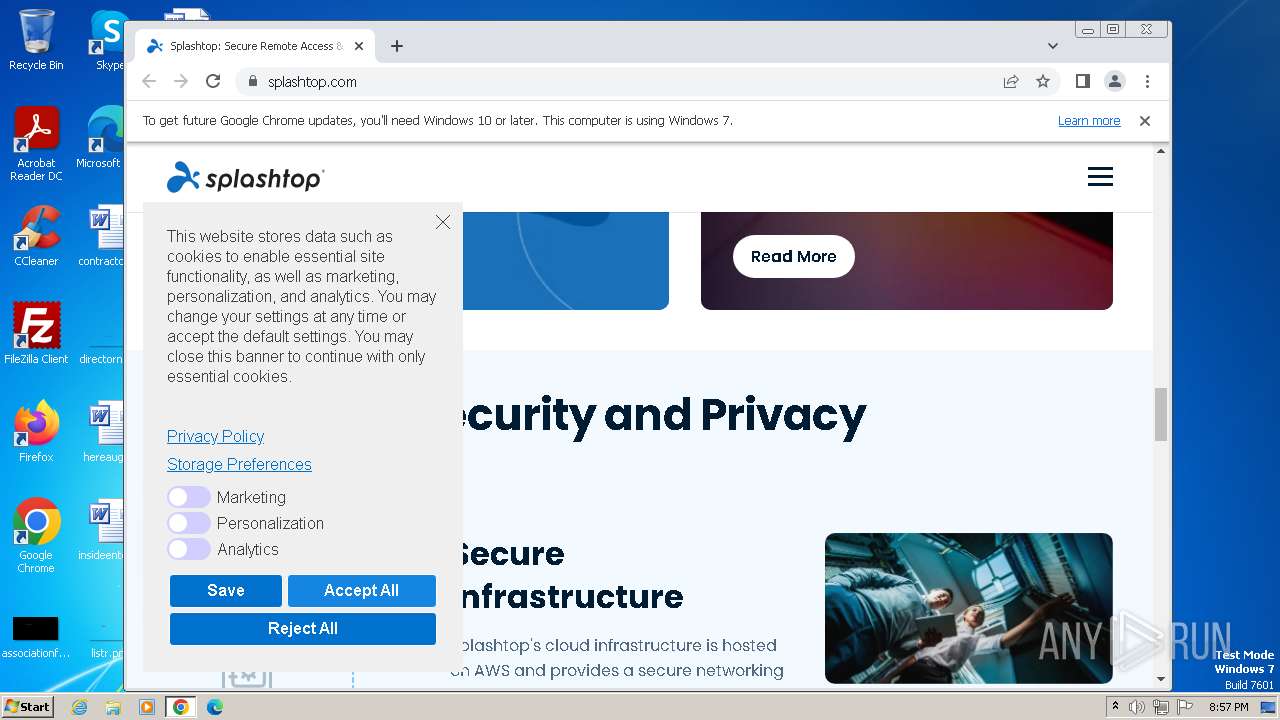The width and height of the screenshot is (1280, 720).
Task: Open Internet Explorer from the taskbar
Action: click(79, 707)
